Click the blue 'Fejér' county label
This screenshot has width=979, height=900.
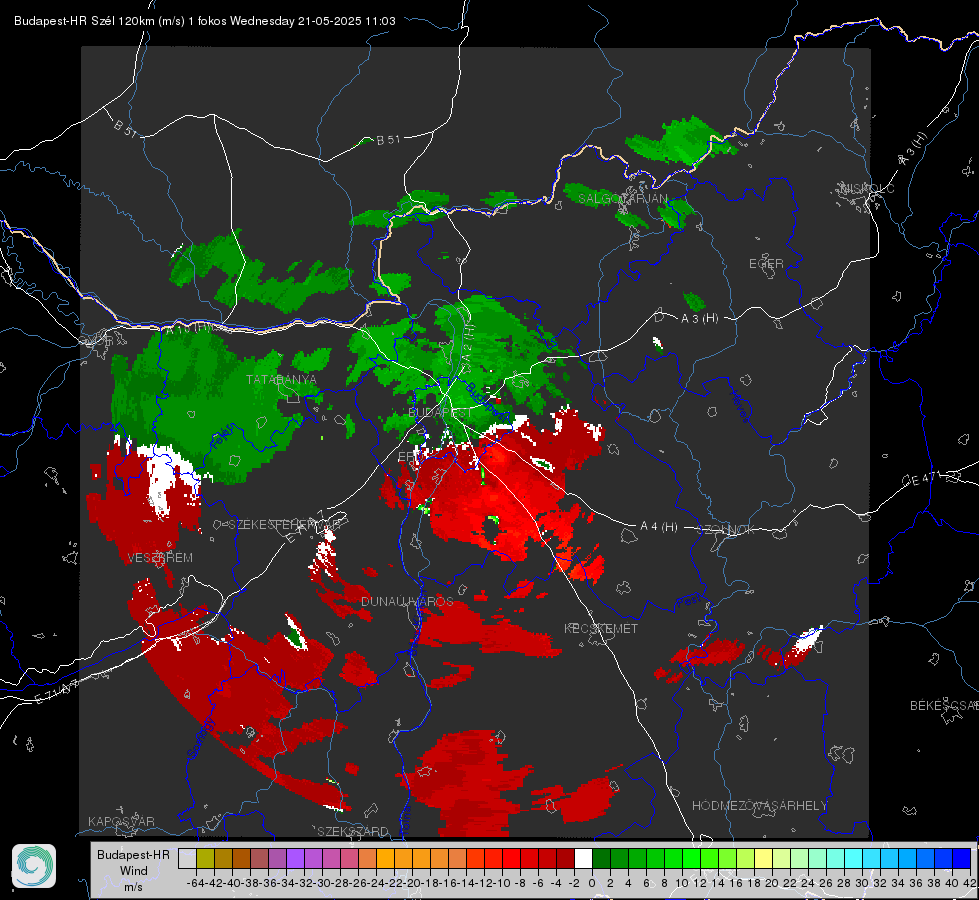tap(222, 437)
